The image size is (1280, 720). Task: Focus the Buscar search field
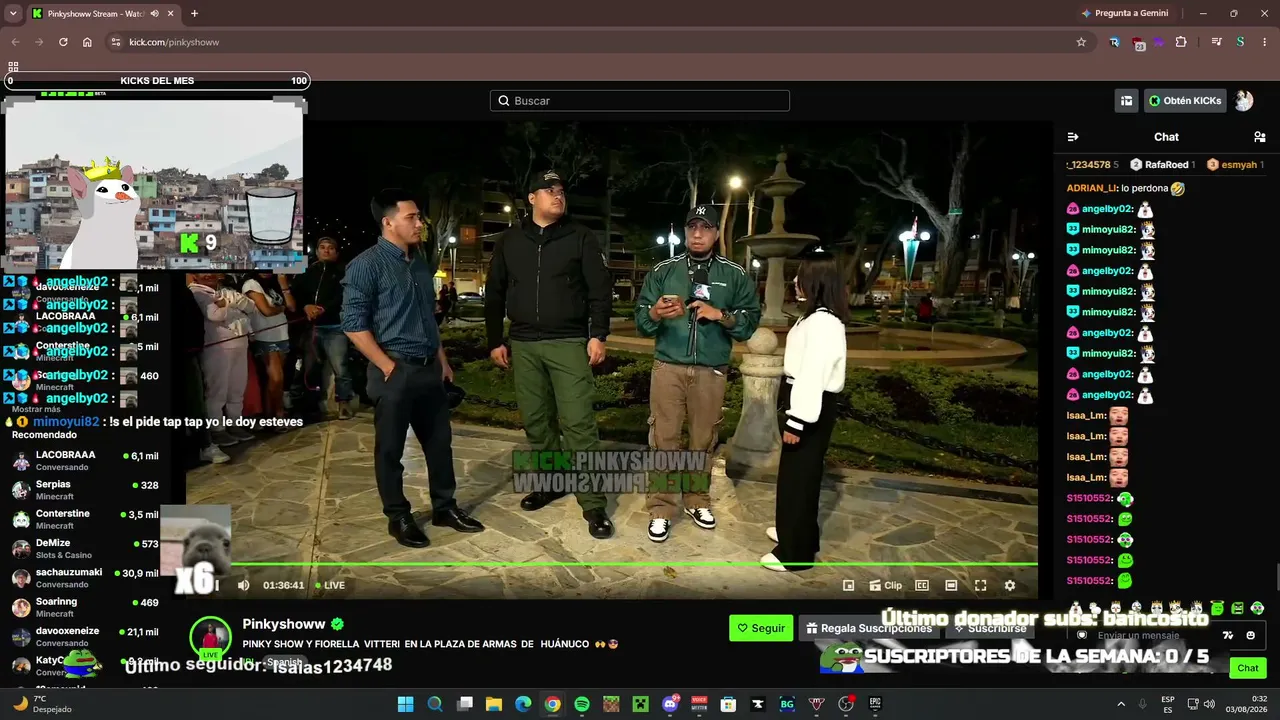pos(640,101)
